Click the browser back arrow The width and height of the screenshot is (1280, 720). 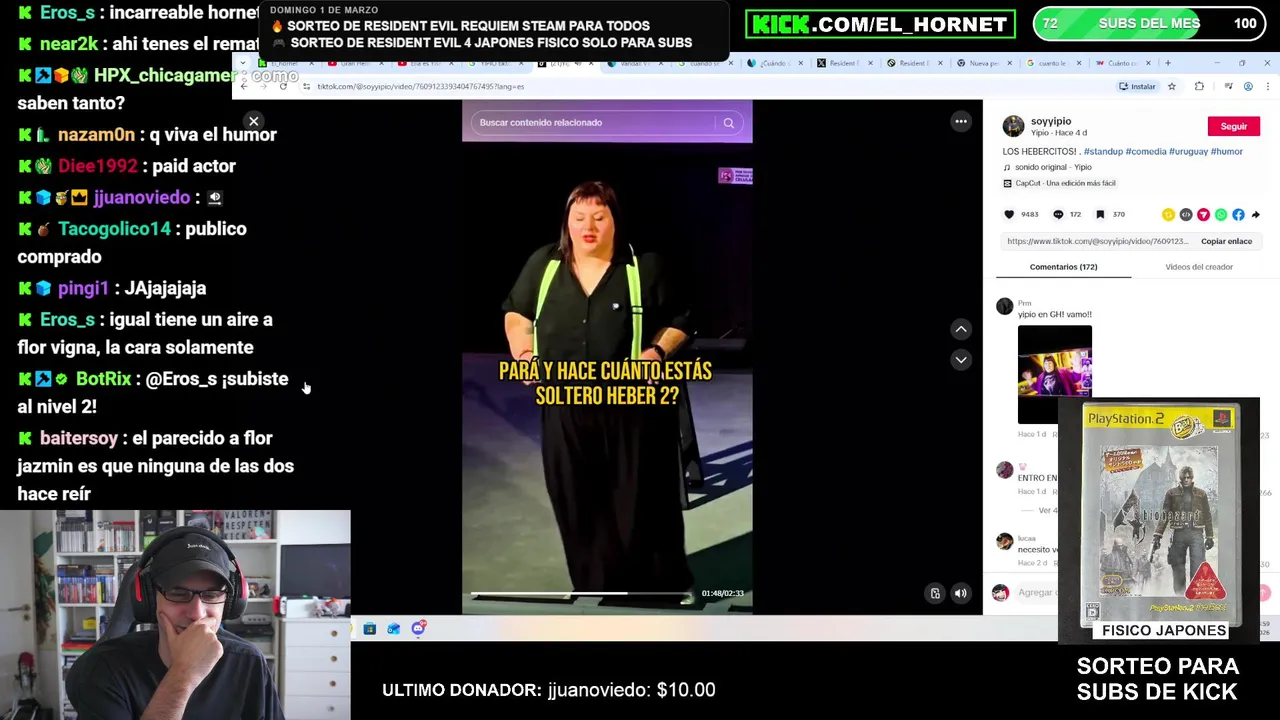[244, 86]
